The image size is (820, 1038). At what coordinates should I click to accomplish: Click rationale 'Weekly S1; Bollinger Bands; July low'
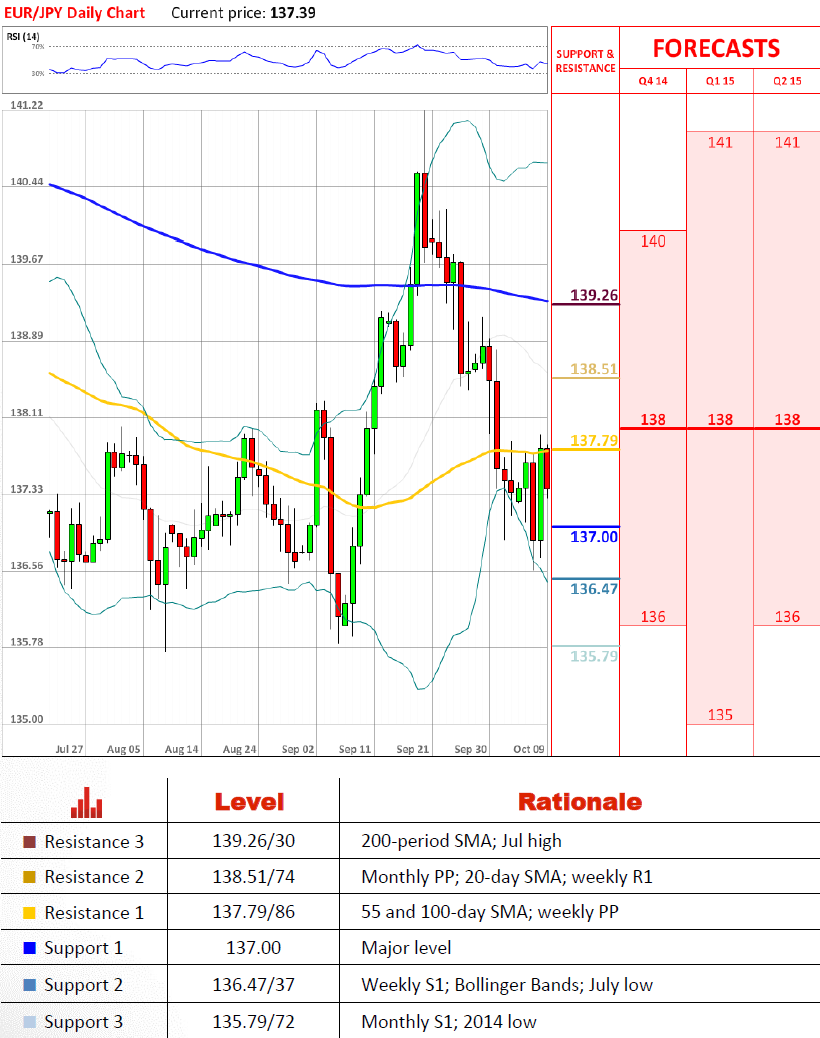click(507, 986)
